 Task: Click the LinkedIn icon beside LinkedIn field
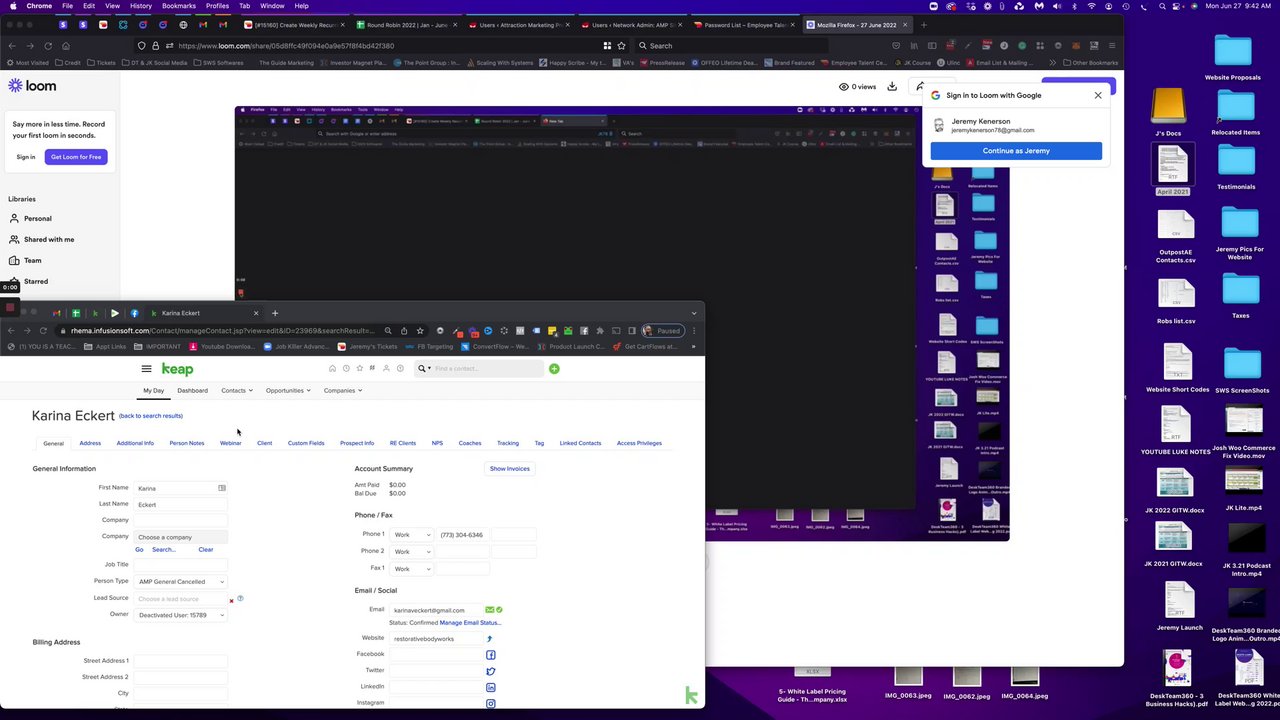[x=490, y=687]
